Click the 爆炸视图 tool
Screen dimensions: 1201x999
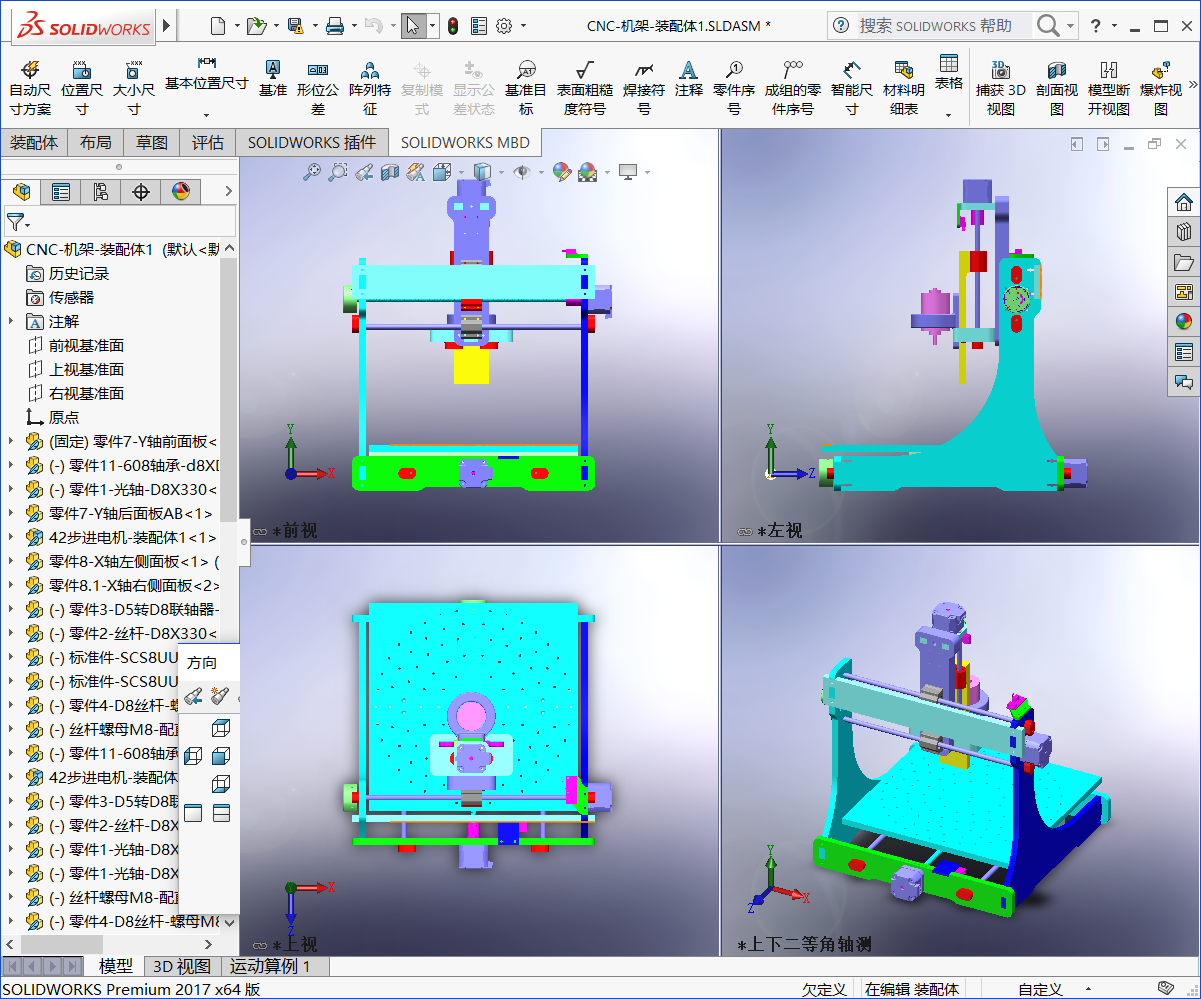coord(1161,87)
